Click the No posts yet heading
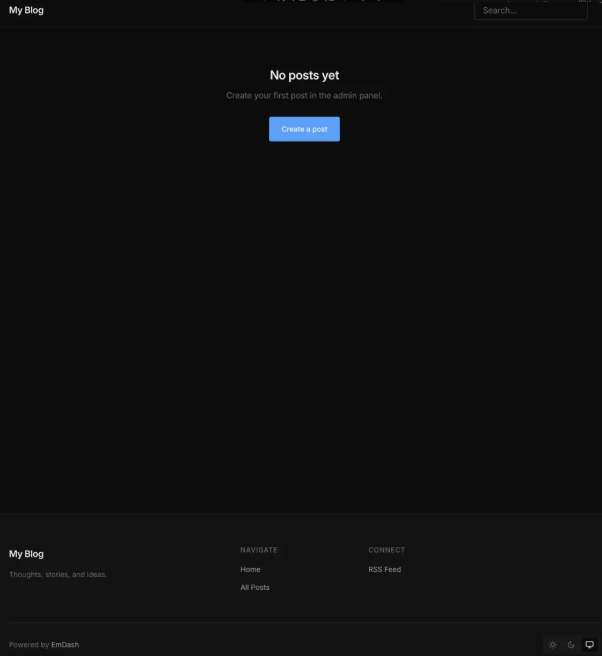602x656 pixels. (x=304, y=75)
